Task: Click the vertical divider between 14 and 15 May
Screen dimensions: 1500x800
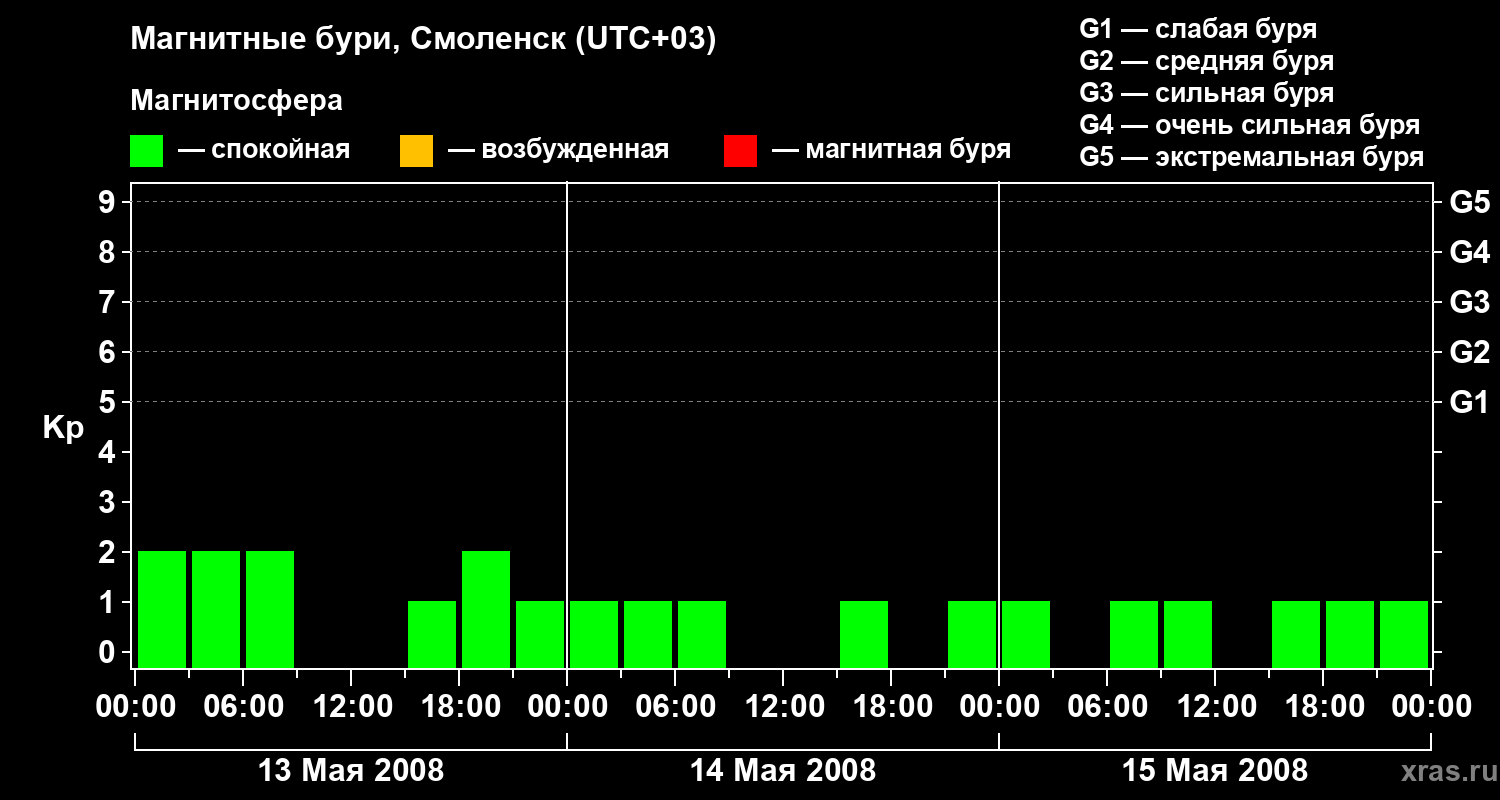Action: (x=999, y=425)
